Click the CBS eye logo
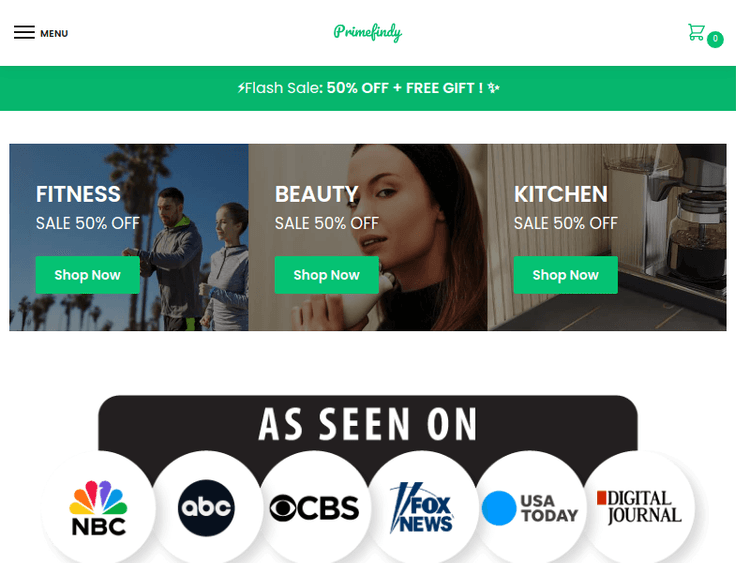The width and height of the screenshot is (750, 563). point(314,508)
